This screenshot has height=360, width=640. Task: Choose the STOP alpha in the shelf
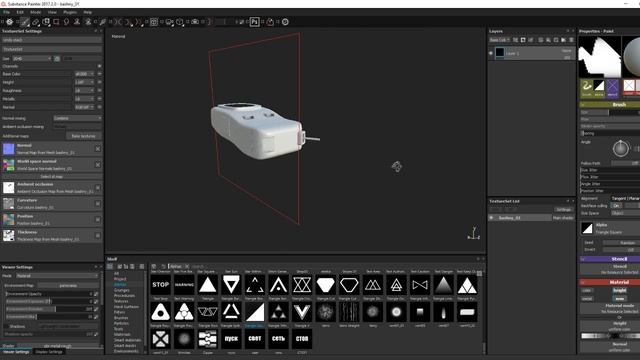(160, 285)
